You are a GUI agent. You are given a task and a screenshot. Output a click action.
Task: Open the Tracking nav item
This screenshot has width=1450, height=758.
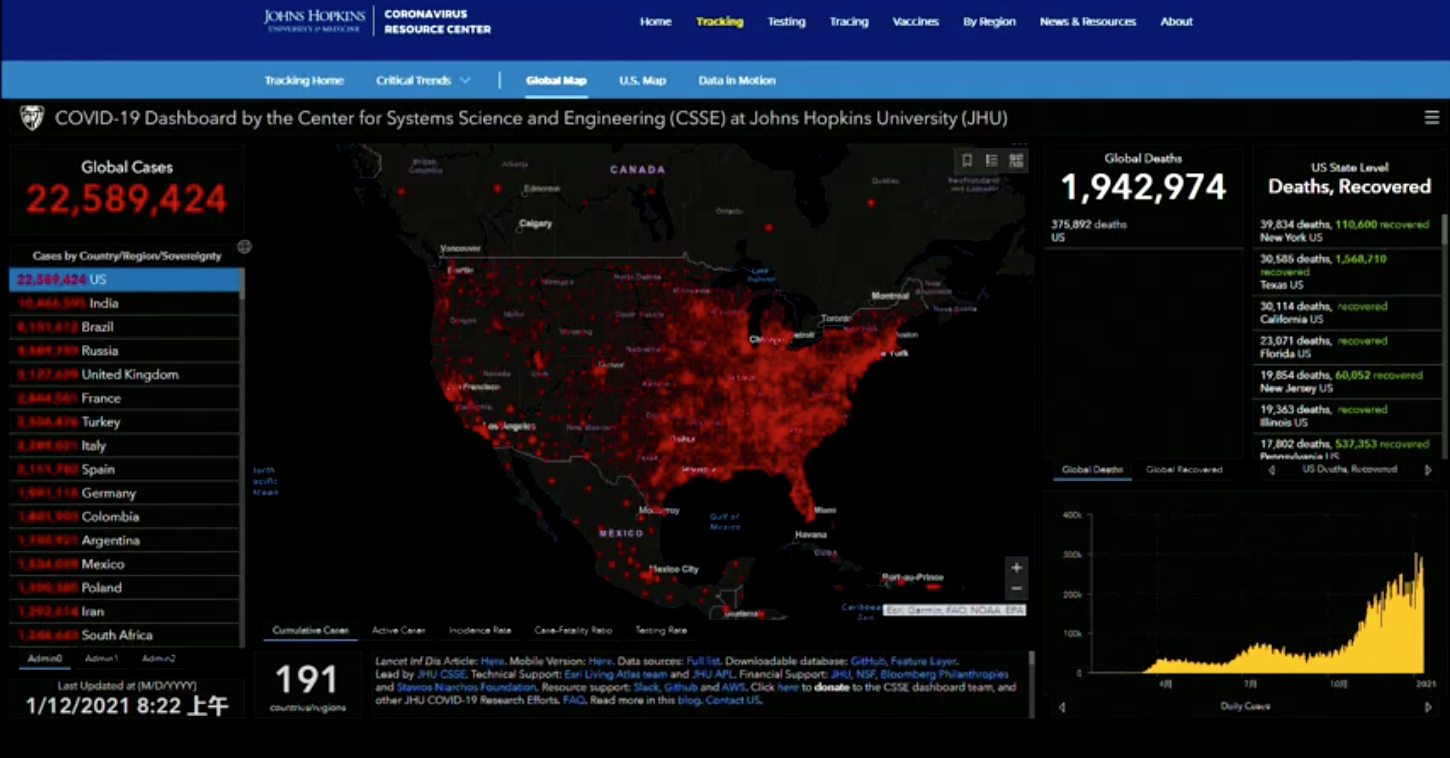pyautogui.click(x=720, y=21)
